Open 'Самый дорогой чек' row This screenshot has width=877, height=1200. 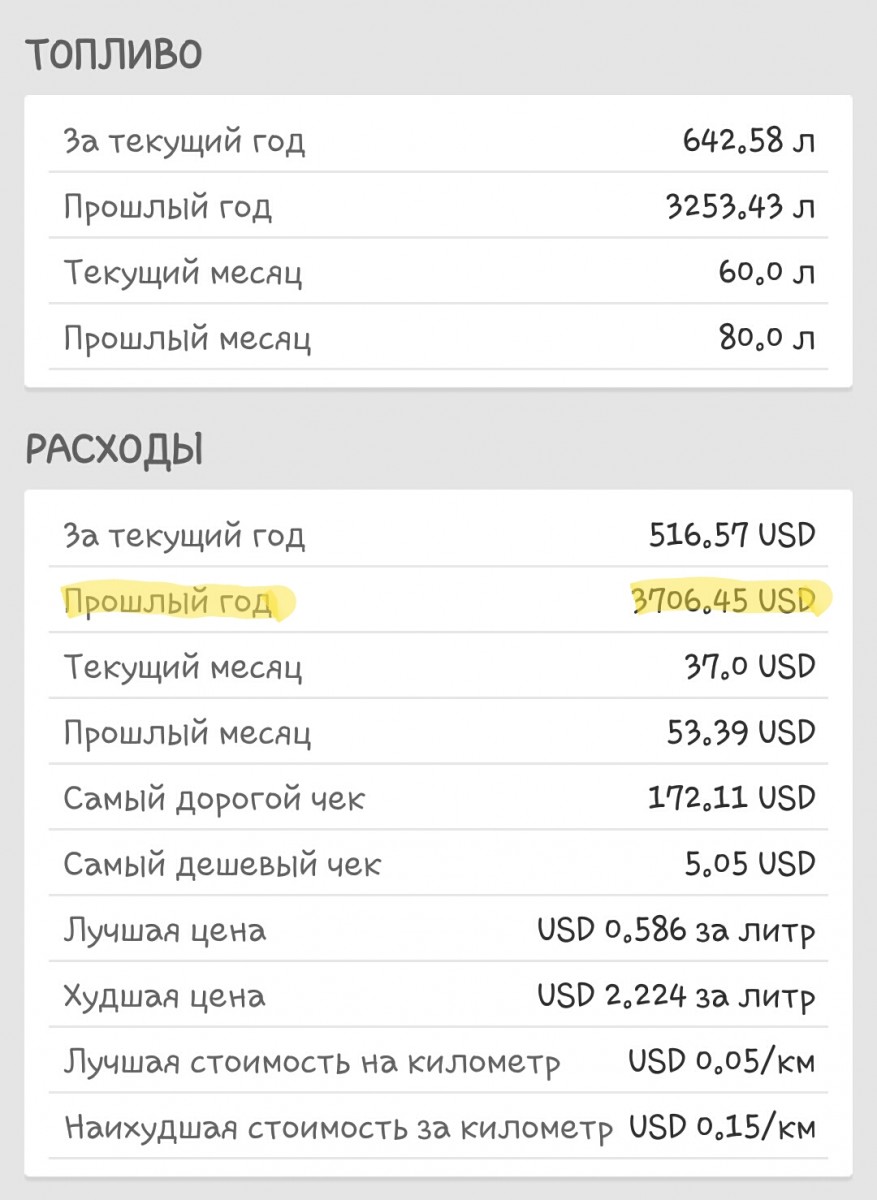pyautogui.click(x=438, y=799)
